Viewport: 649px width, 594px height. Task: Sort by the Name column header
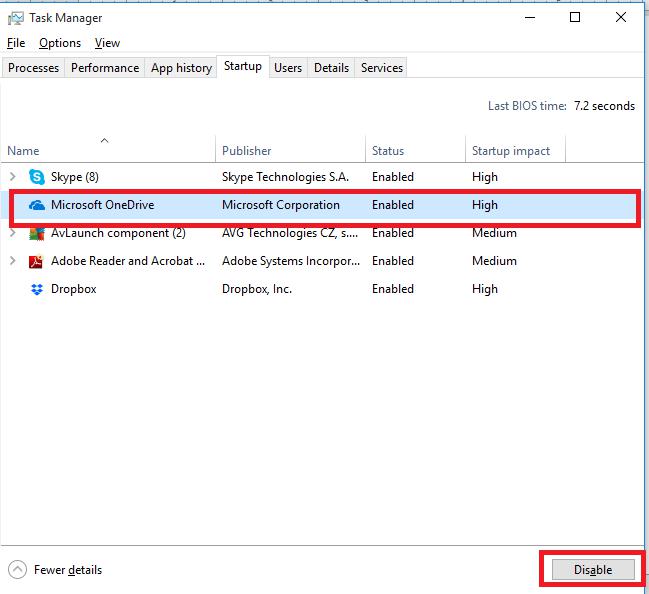pyautogui.click(x=108, y=149)
